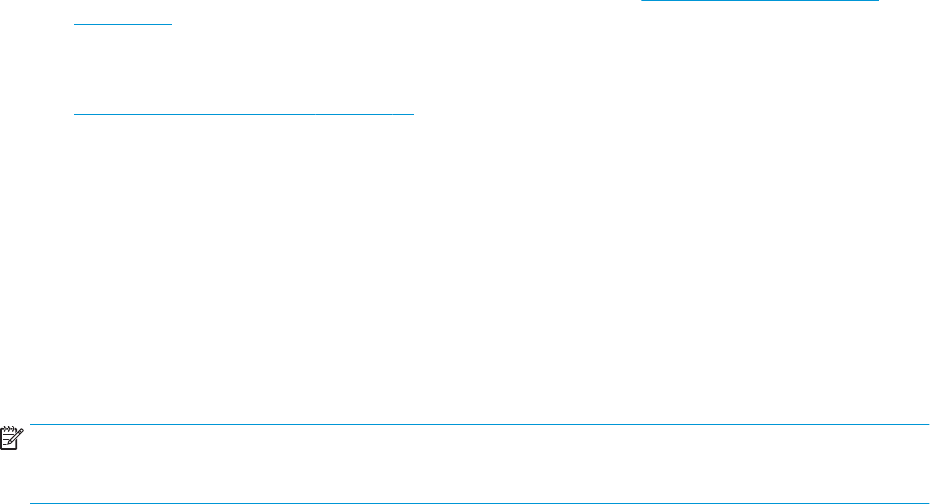Click inside the empty note body area
The image size is (930, 504).
(479, 464)
